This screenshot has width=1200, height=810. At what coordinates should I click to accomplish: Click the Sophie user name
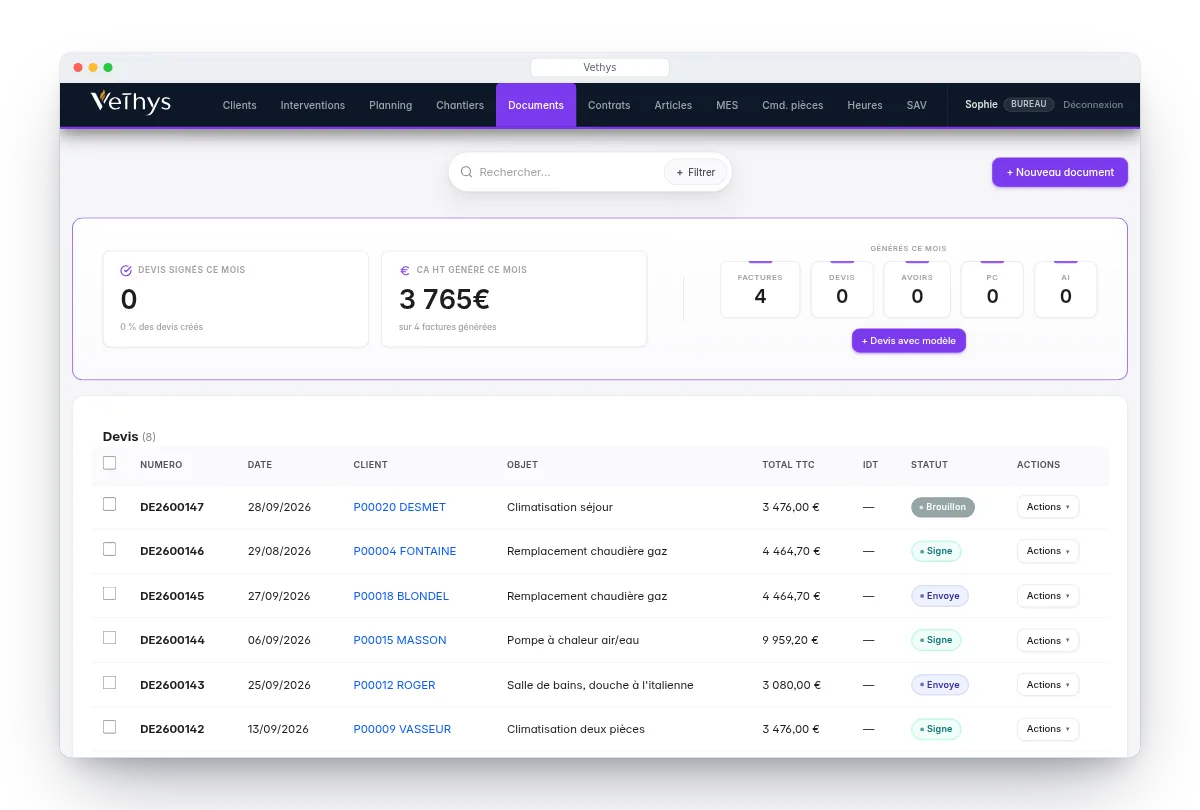pos(981,104)
